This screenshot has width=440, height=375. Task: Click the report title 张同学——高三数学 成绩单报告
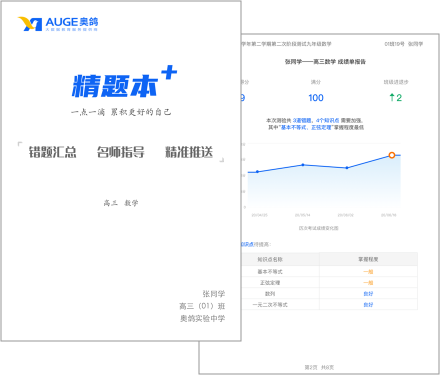(x=325, y=62)
